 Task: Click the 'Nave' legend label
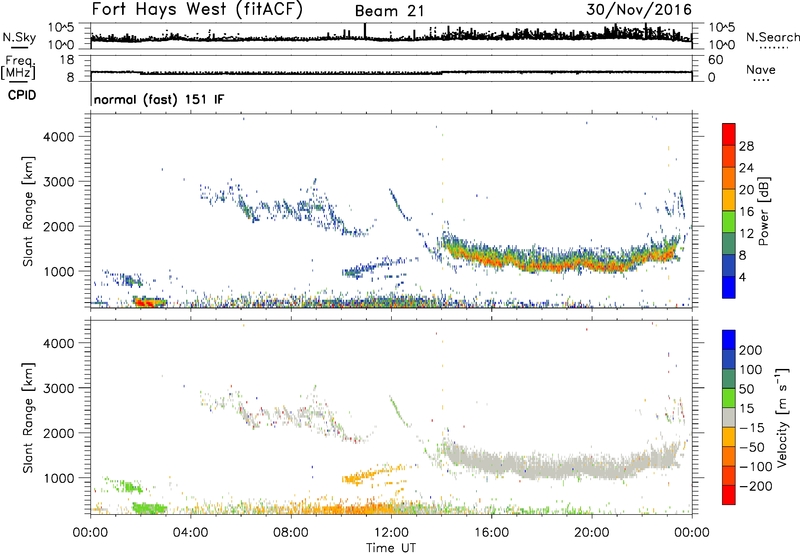tap(761, 69)
